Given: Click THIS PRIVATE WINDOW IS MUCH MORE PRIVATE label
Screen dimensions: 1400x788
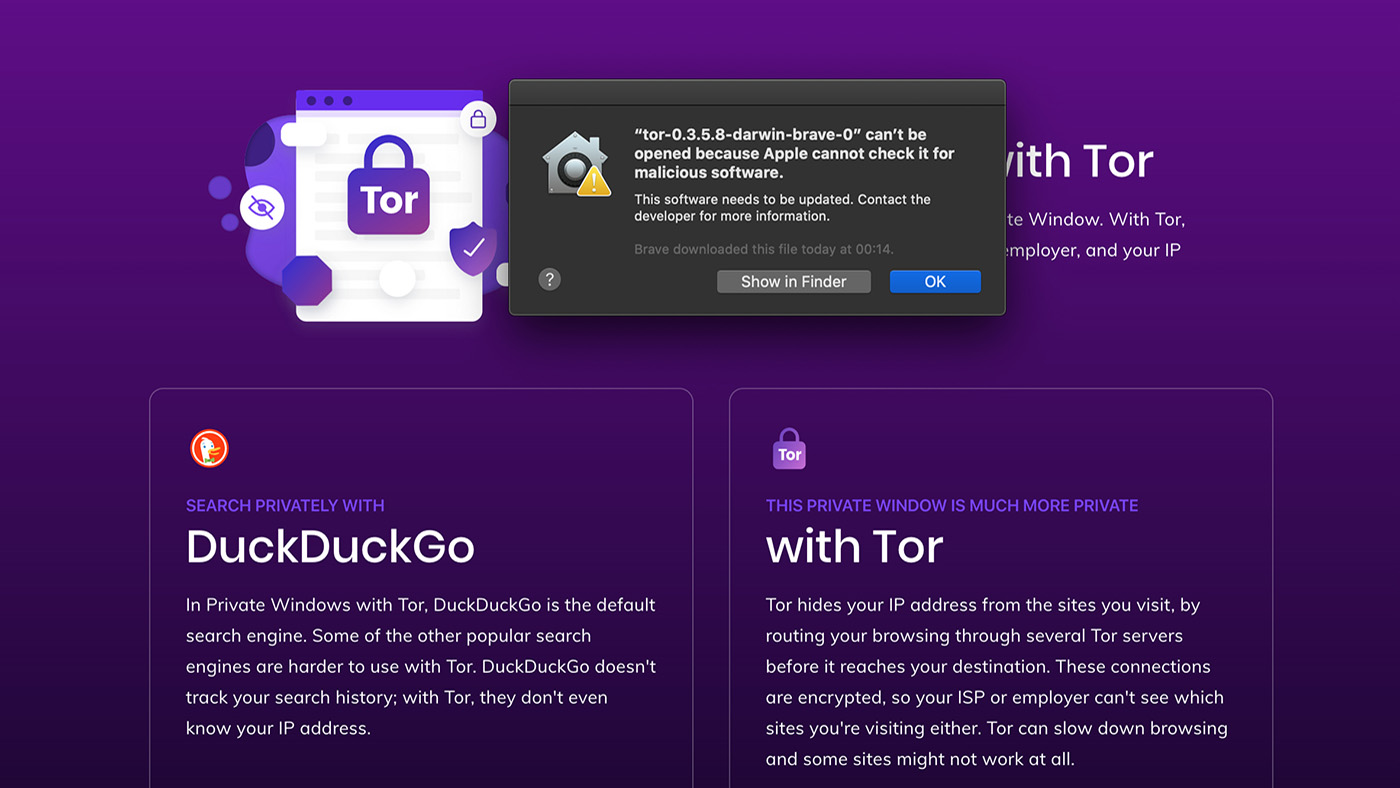Looking at the screenshot, I should [x=952, y=506].
